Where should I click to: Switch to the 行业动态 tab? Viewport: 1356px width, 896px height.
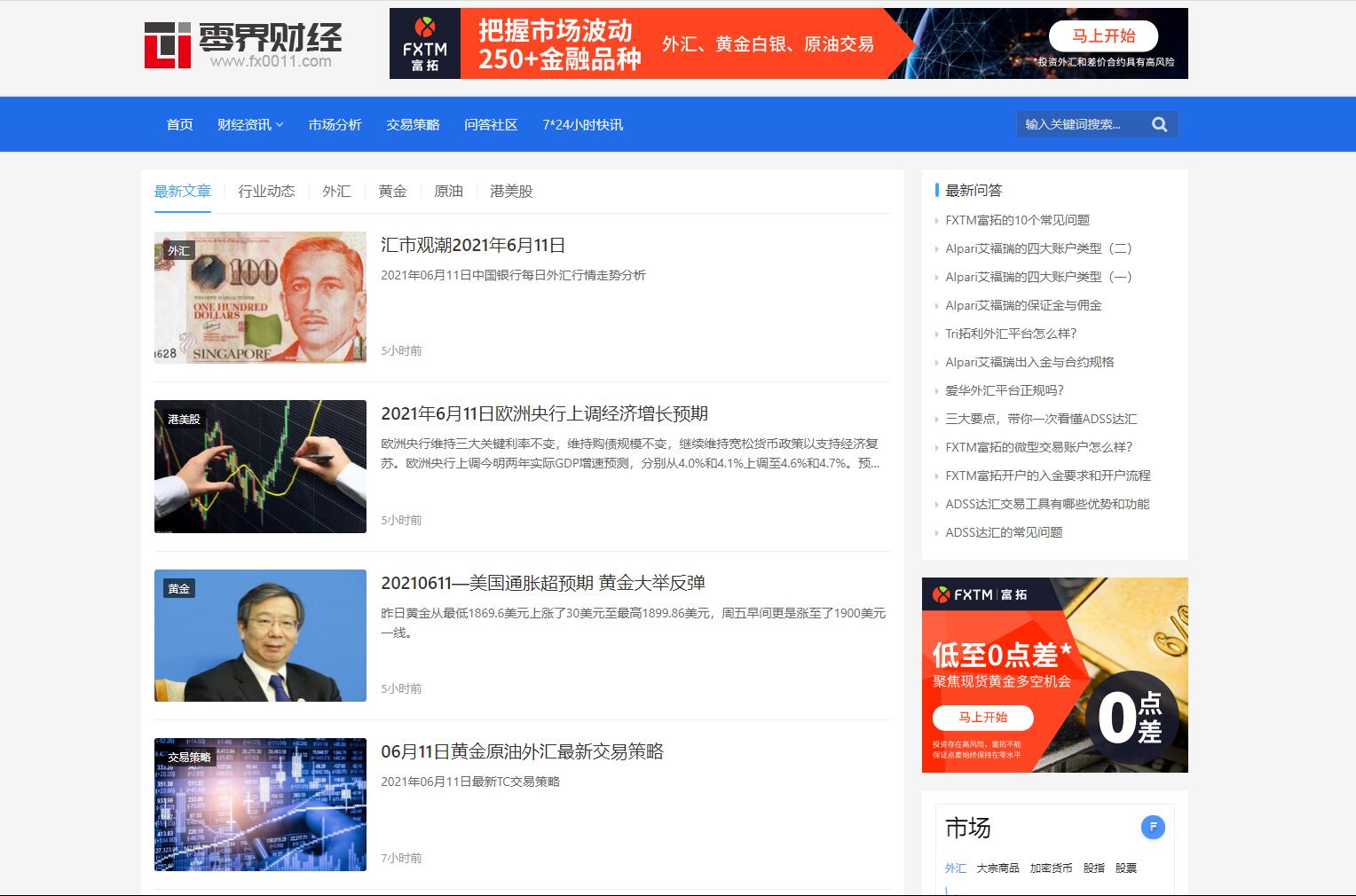pos(266,192)
